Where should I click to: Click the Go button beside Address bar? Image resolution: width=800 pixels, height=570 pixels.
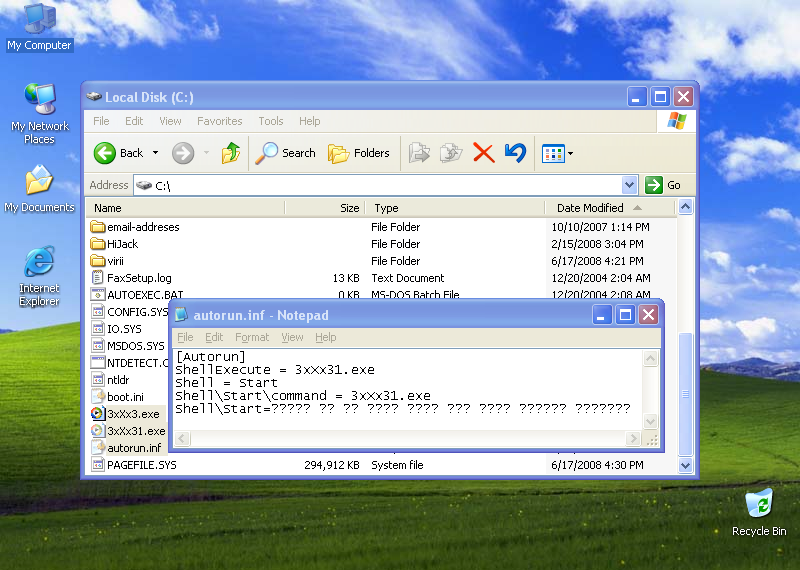pyautogui.click(x=663, y=185)
